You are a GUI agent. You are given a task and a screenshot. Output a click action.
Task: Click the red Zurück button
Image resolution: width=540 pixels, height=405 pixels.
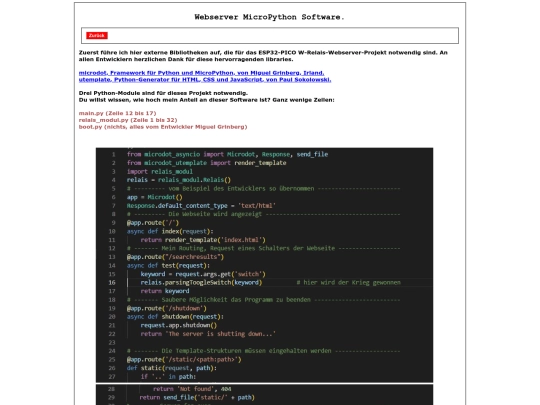[x=97, y=35]
